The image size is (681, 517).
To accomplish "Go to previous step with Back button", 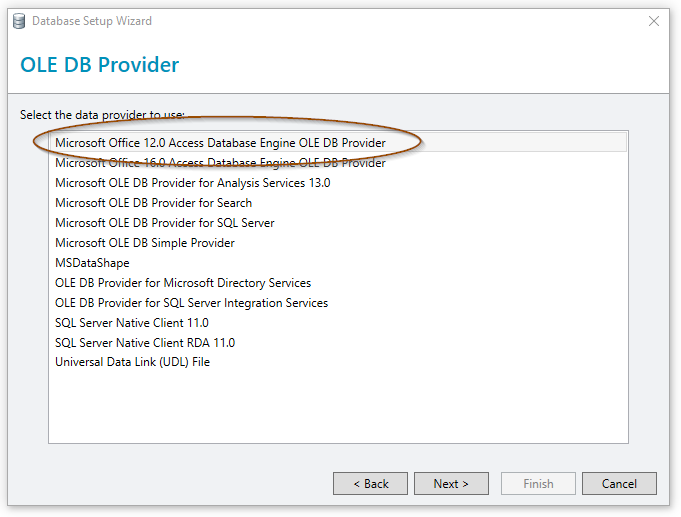I will click(370, 484).
